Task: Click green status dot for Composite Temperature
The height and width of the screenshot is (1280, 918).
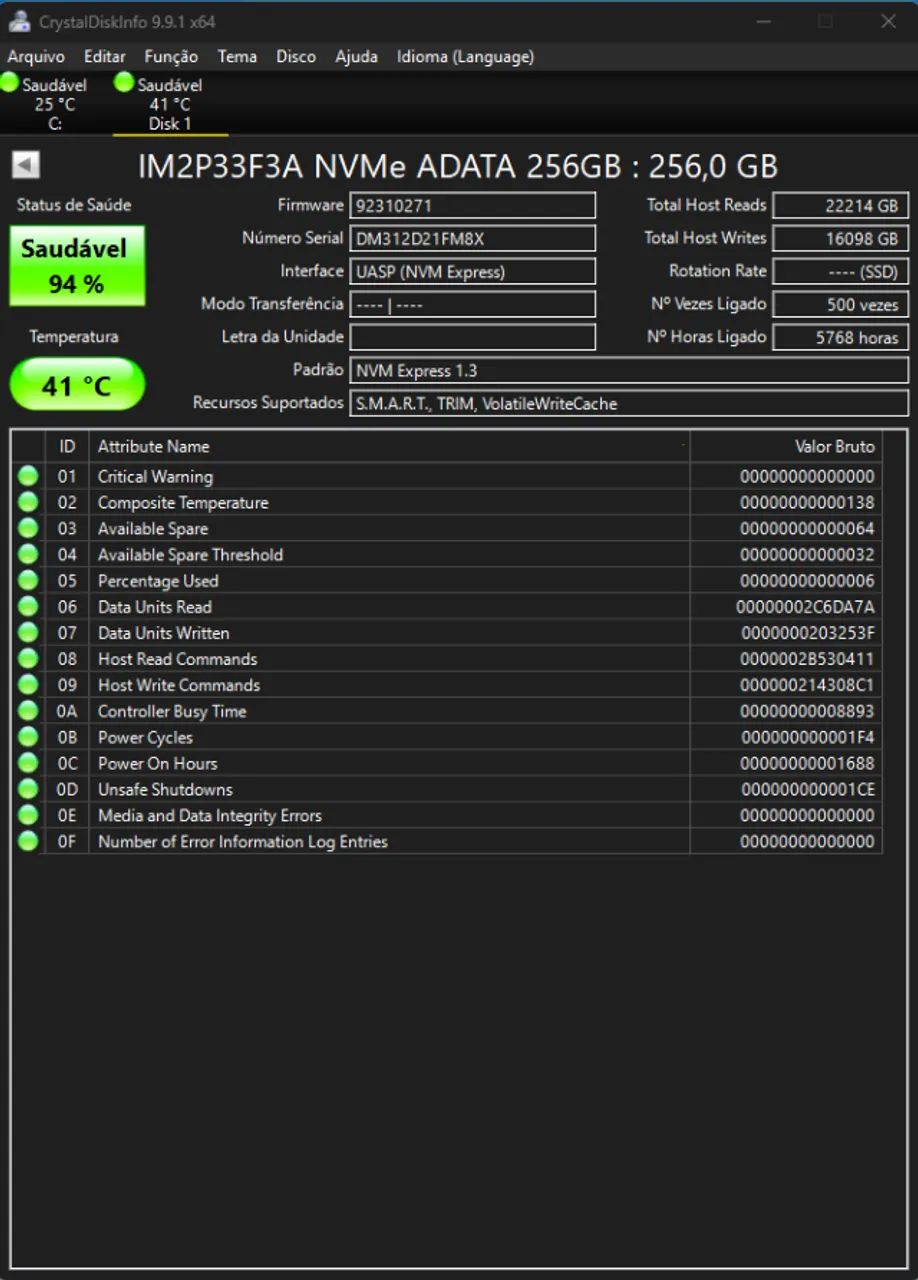Action: 28,502
